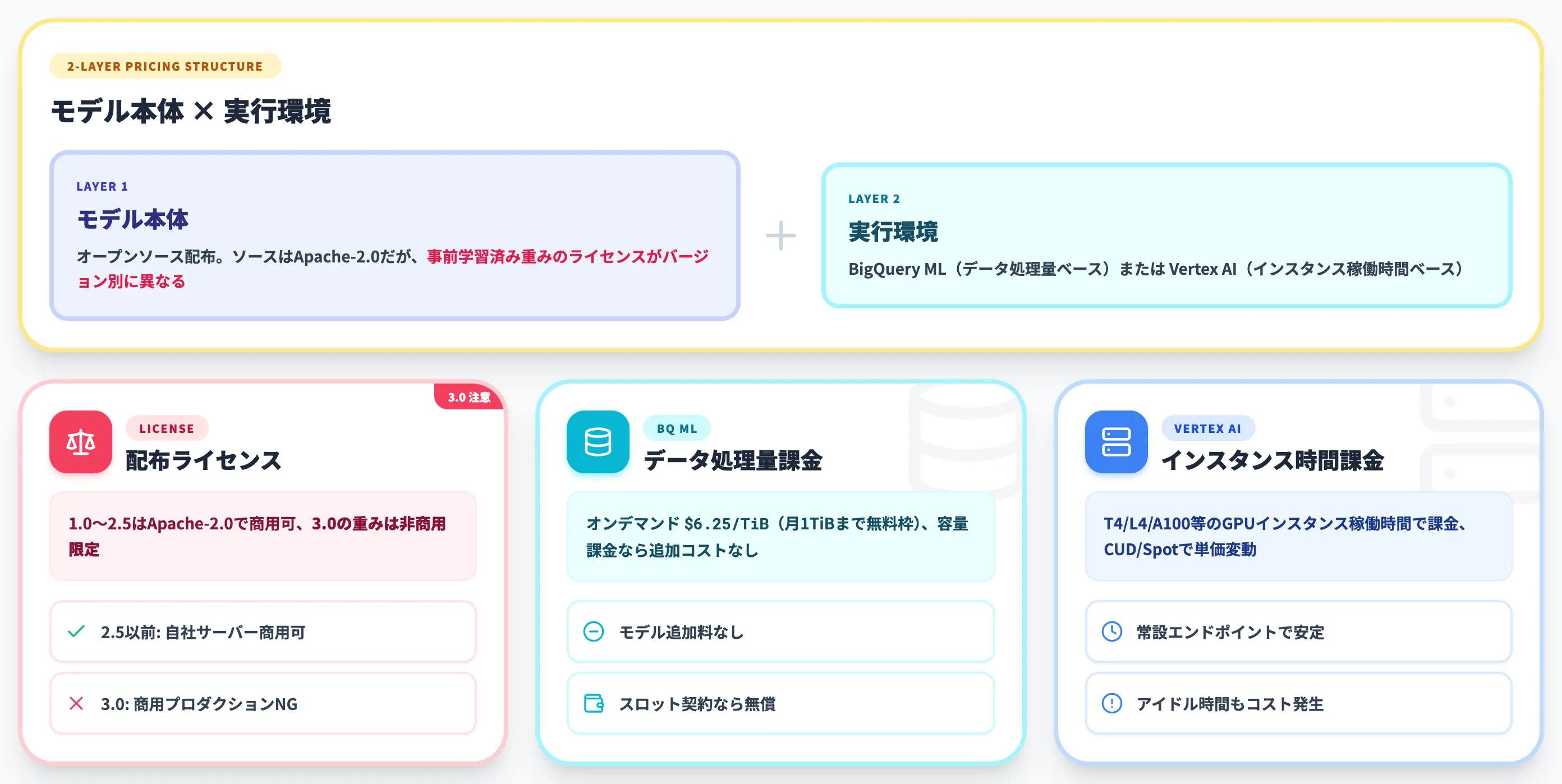
Task: Select the 2.5以前: 自社サーバー商用可 row
Action: coord(263,631)
